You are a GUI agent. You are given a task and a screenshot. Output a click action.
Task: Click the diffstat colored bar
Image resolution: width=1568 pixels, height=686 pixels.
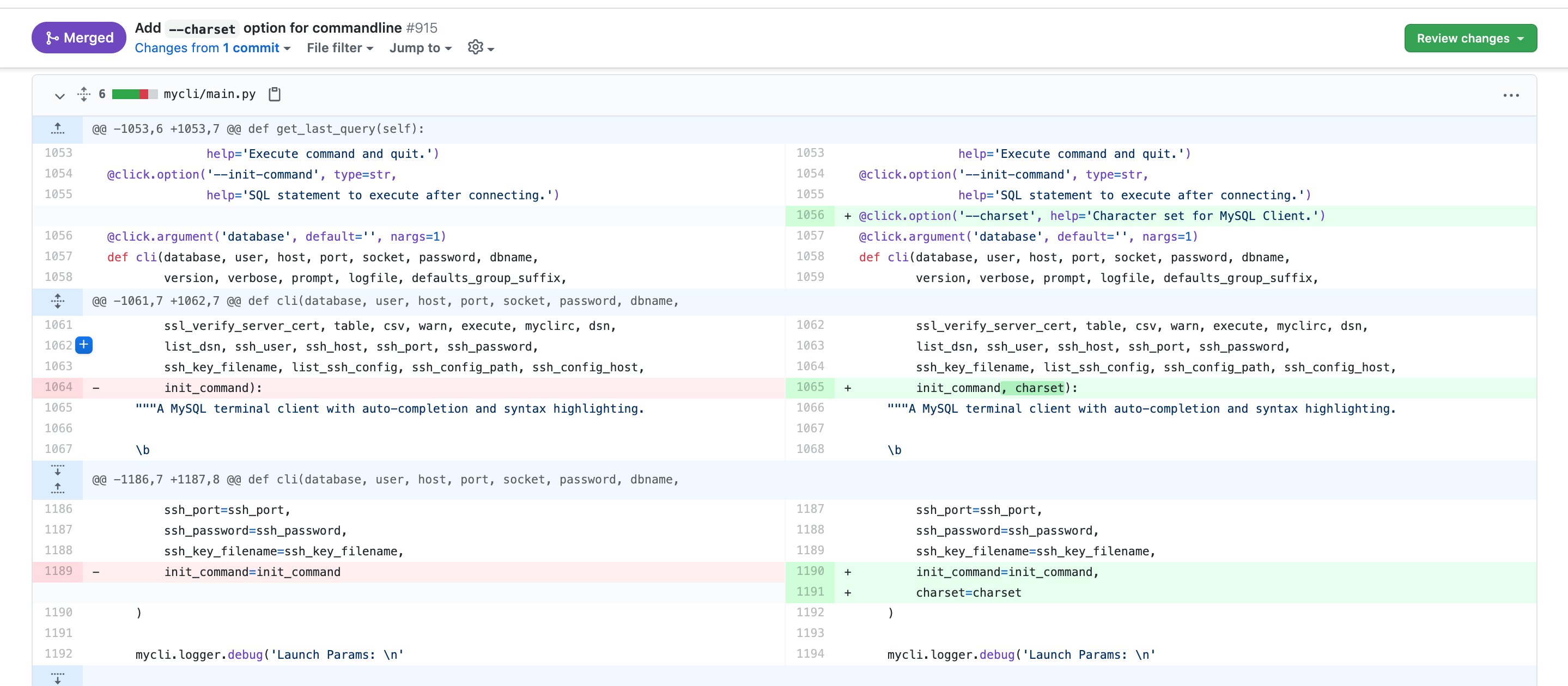[135, 94]
